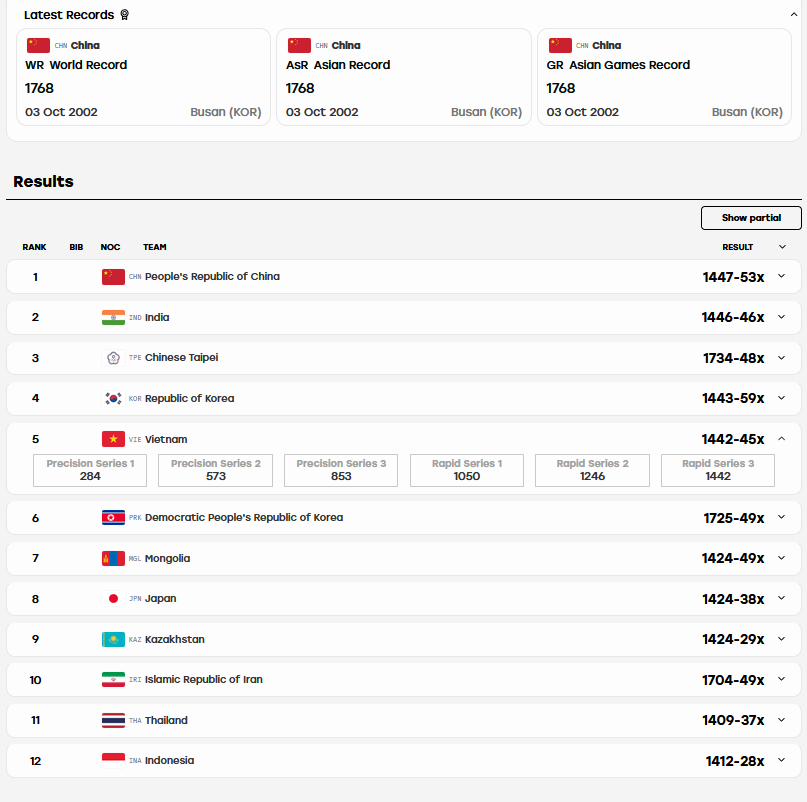Select the Rapid Series 2 score box

[x=592, y=470]
